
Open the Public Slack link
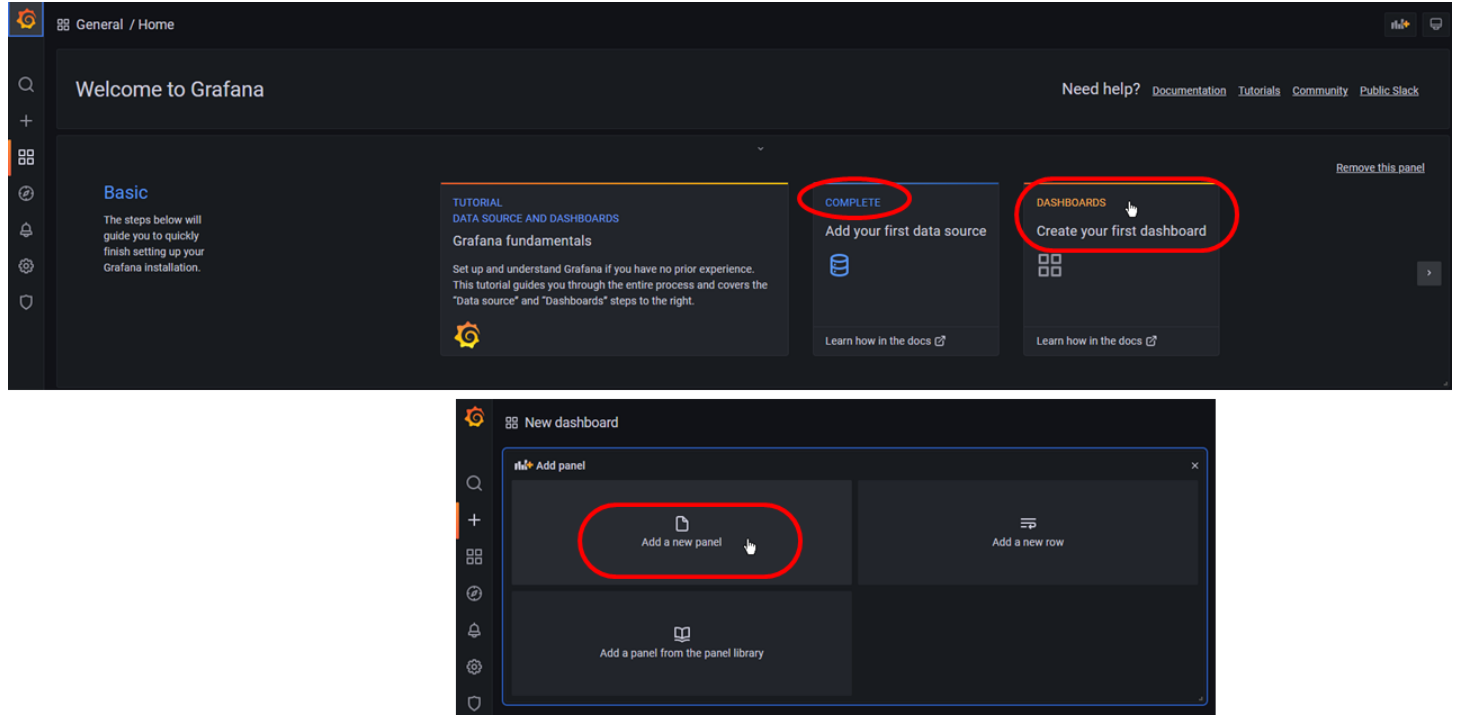tap(1388, 91)
